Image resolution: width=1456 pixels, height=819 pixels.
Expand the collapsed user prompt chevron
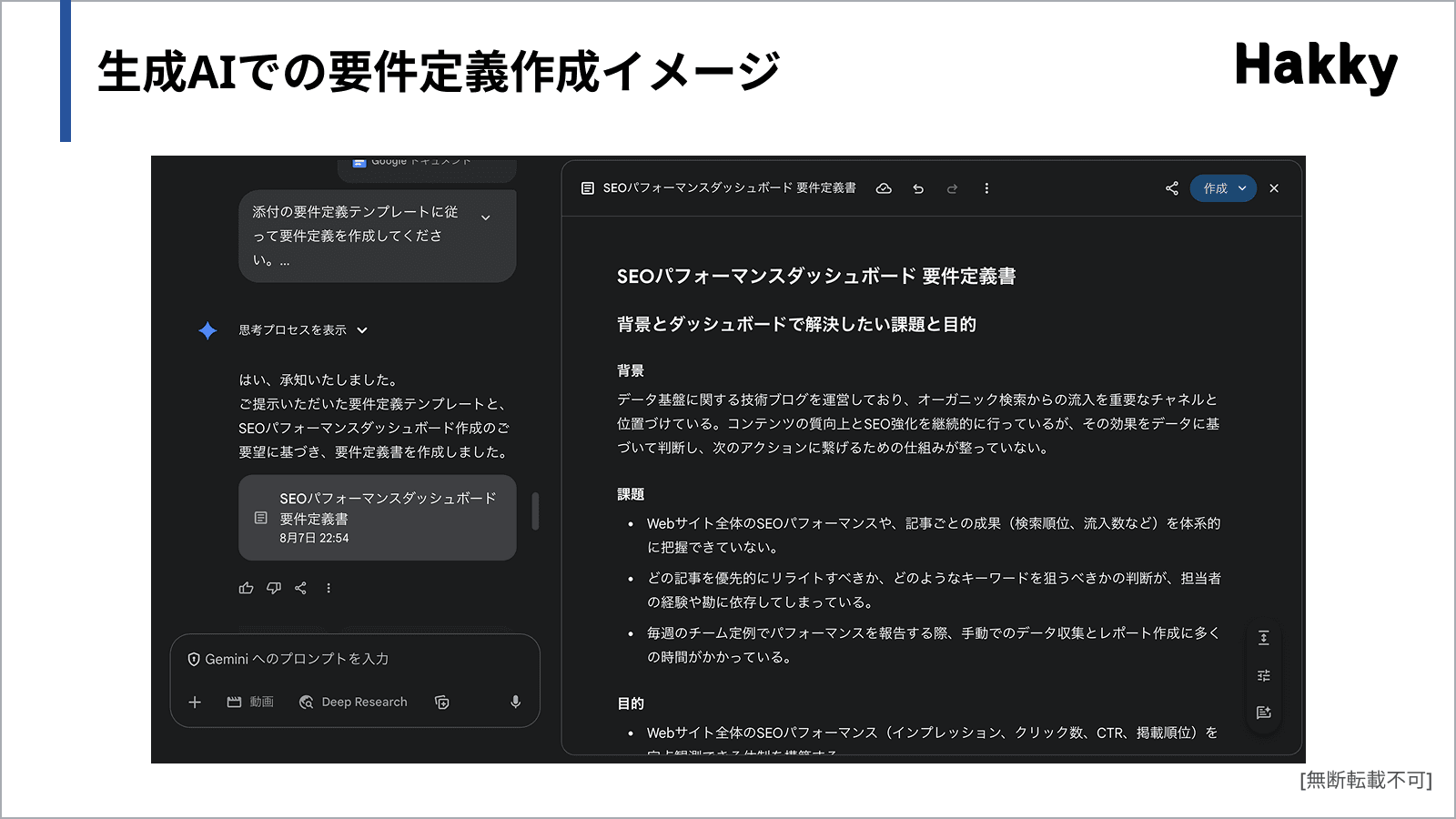(486, 217)
